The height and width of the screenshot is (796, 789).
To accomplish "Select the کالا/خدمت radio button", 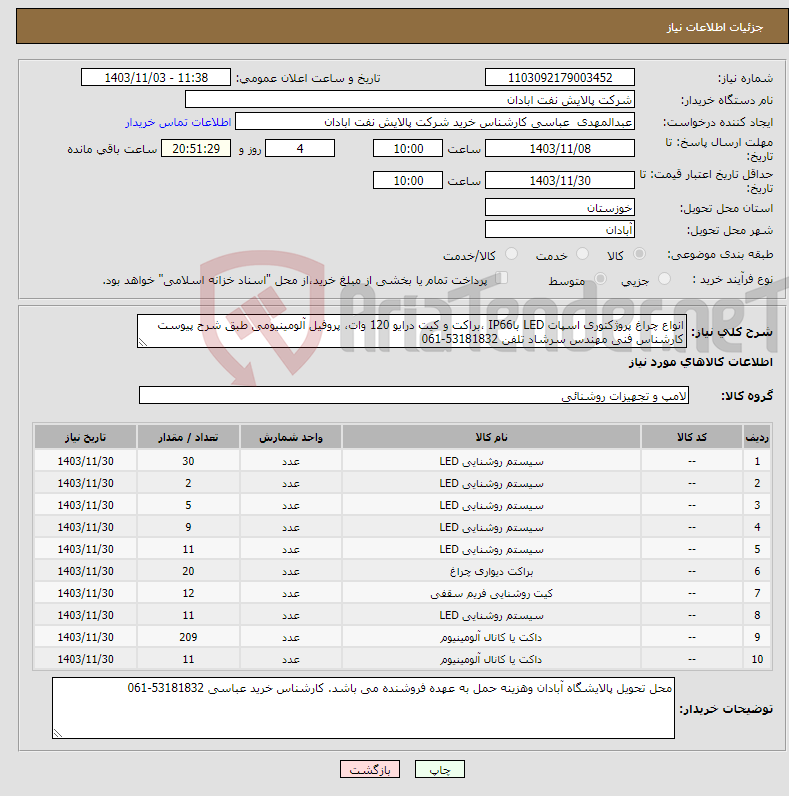I will (x=511, y=254).
